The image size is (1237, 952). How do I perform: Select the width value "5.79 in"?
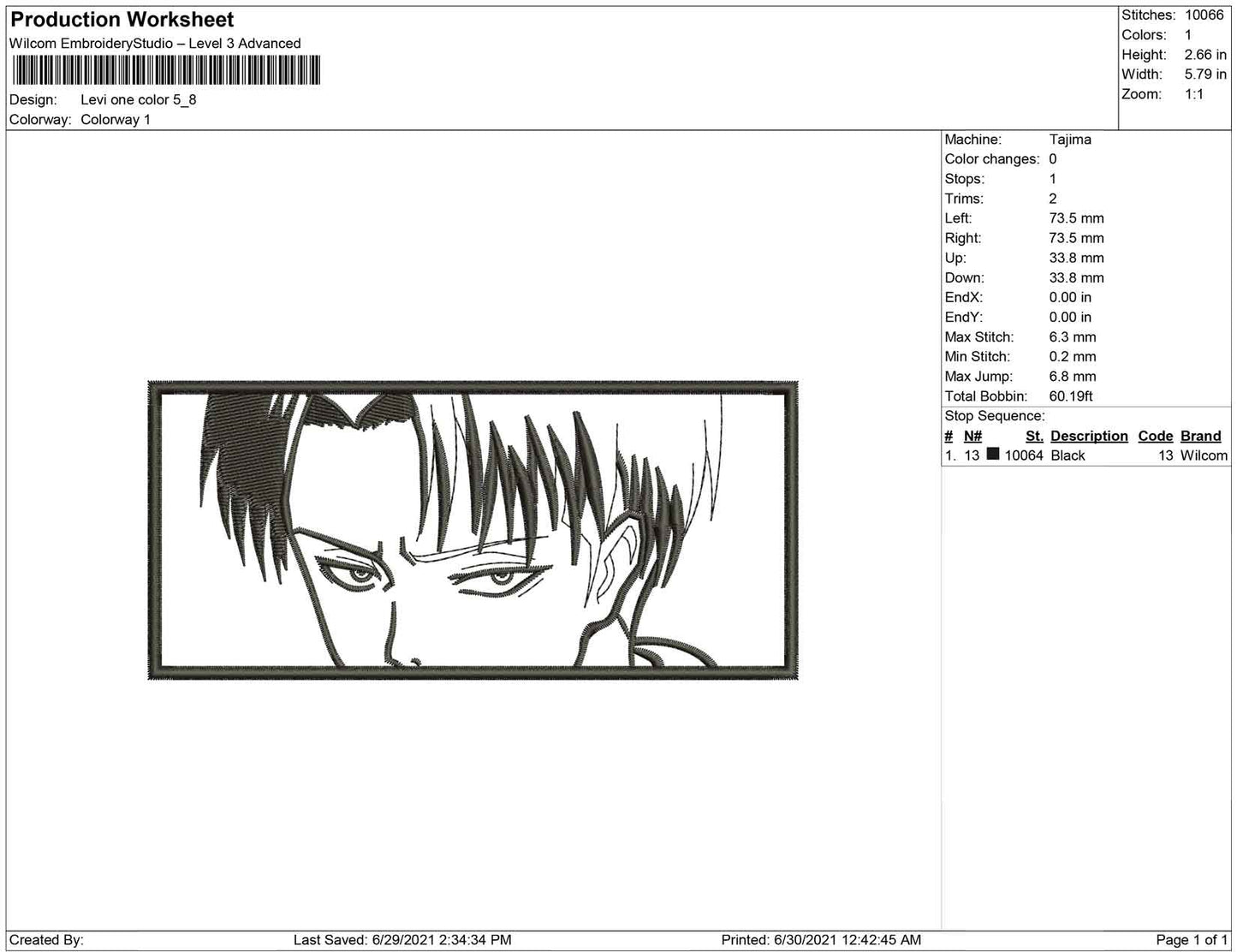coord(1205,74)
